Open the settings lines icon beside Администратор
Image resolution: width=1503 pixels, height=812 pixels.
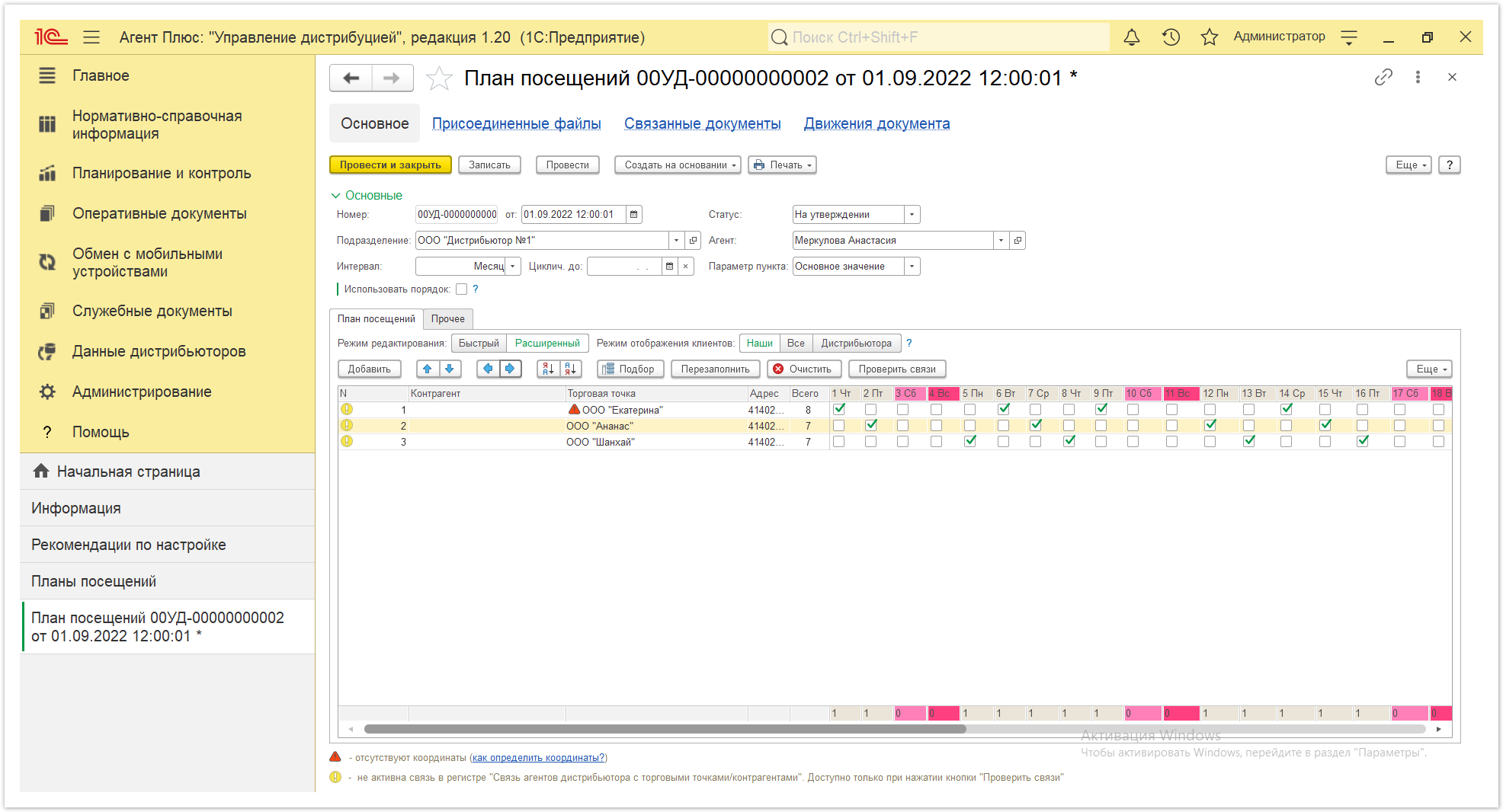[x=1349, y=37]
